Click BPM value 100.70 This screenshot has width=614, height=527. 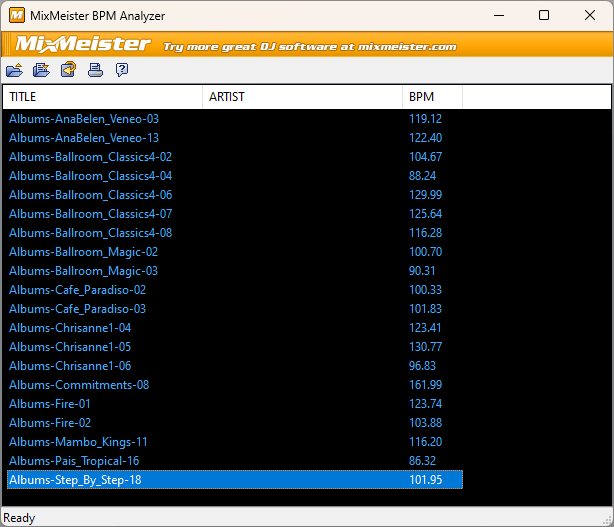tap(426, 252)
